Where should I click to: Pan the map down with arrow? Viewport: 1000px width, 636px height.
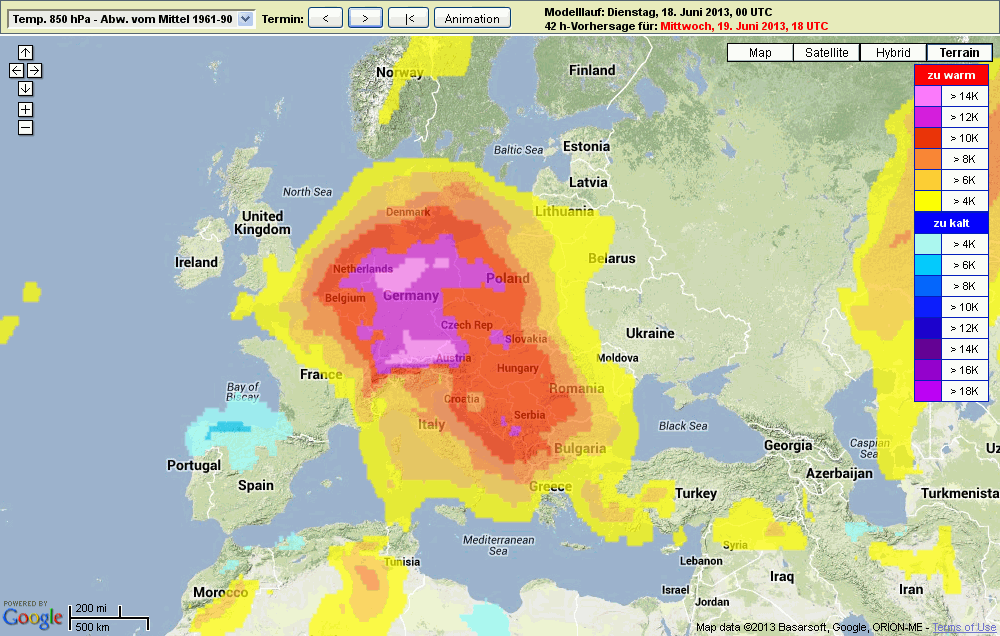click(25, 88)
